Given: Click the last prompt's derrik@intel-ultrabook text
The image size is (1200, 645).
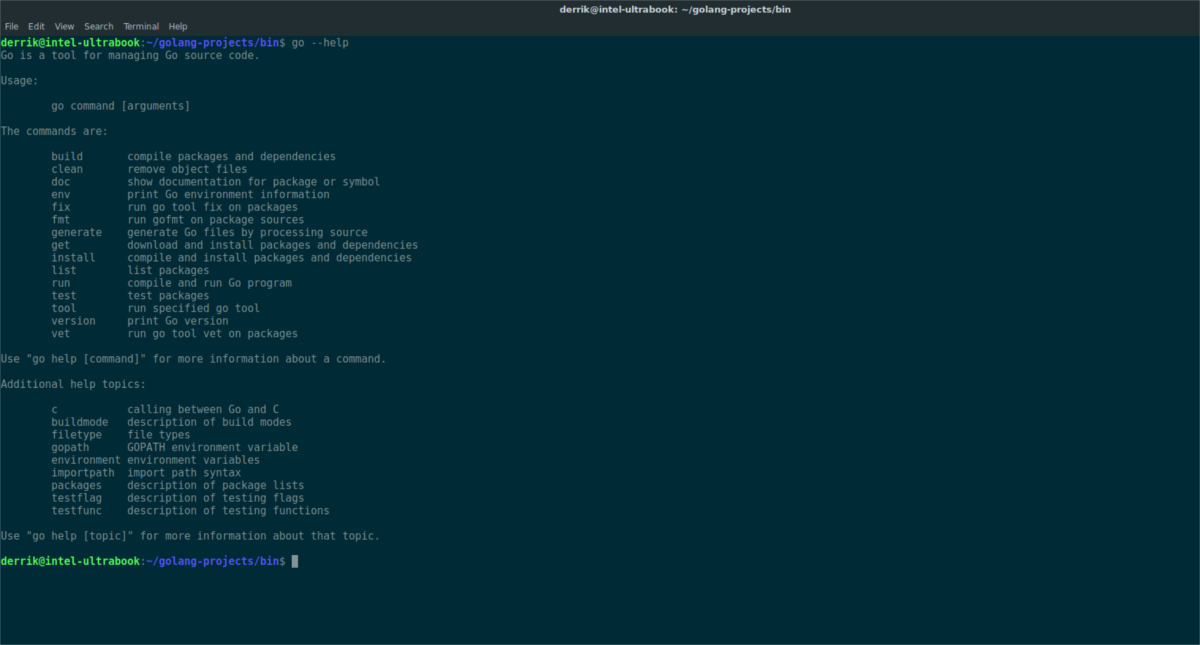Looking at the screenshot, I should pyautogui.click(x=70, y=562).
